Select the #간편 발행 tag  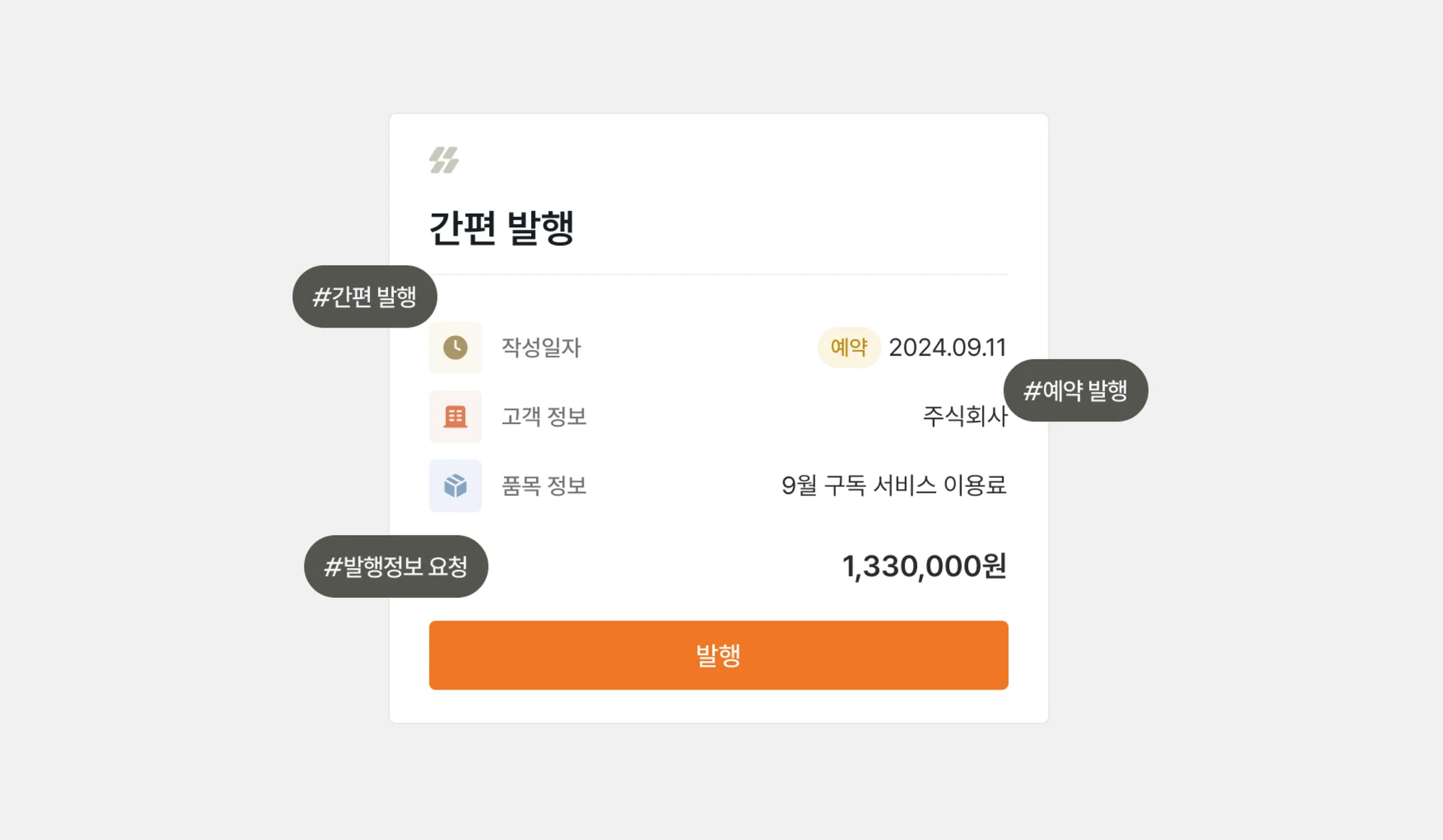pyautogui.click(x=365, y=296)
